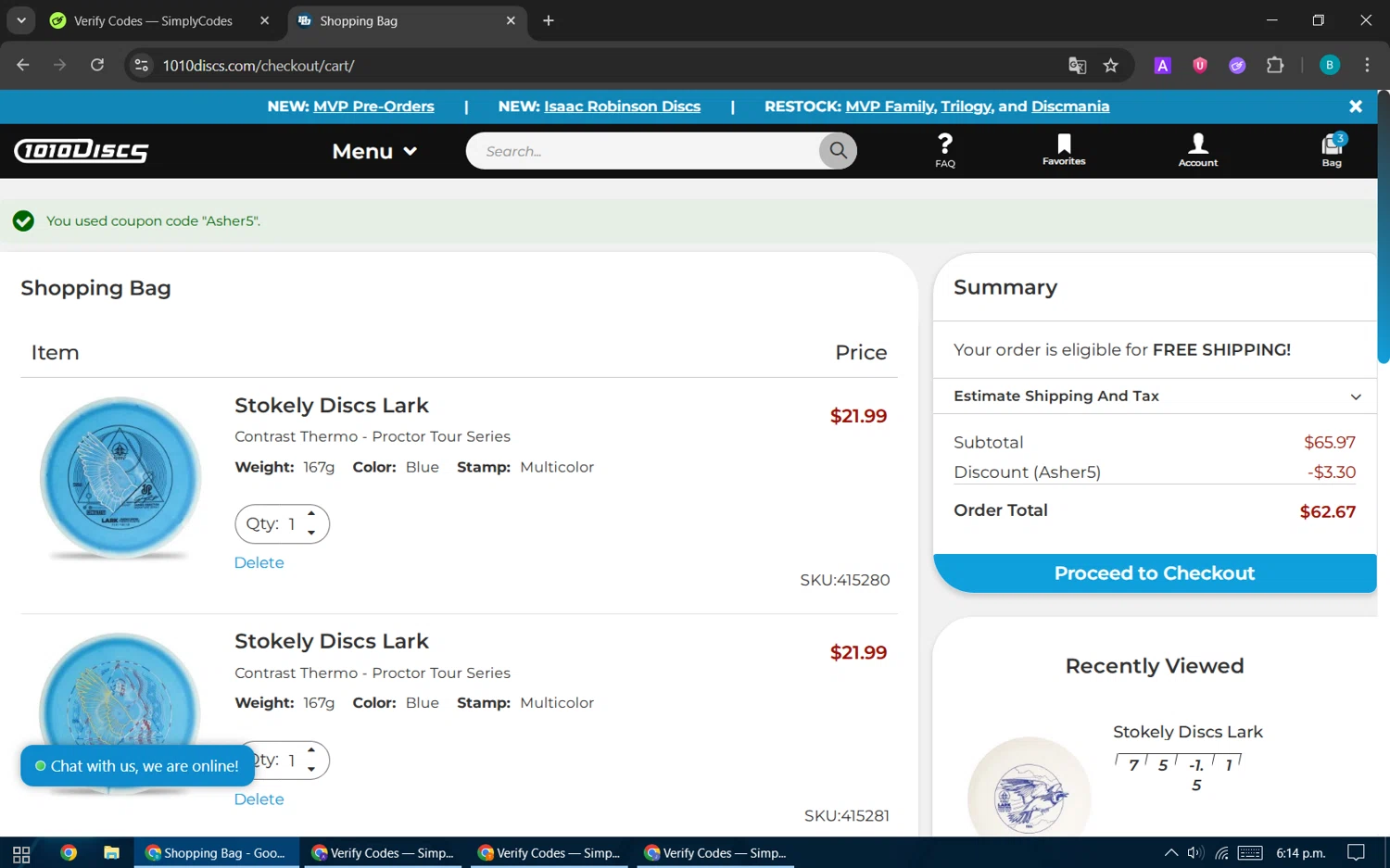Open the Chat with us widget

[x=137, y=766]
